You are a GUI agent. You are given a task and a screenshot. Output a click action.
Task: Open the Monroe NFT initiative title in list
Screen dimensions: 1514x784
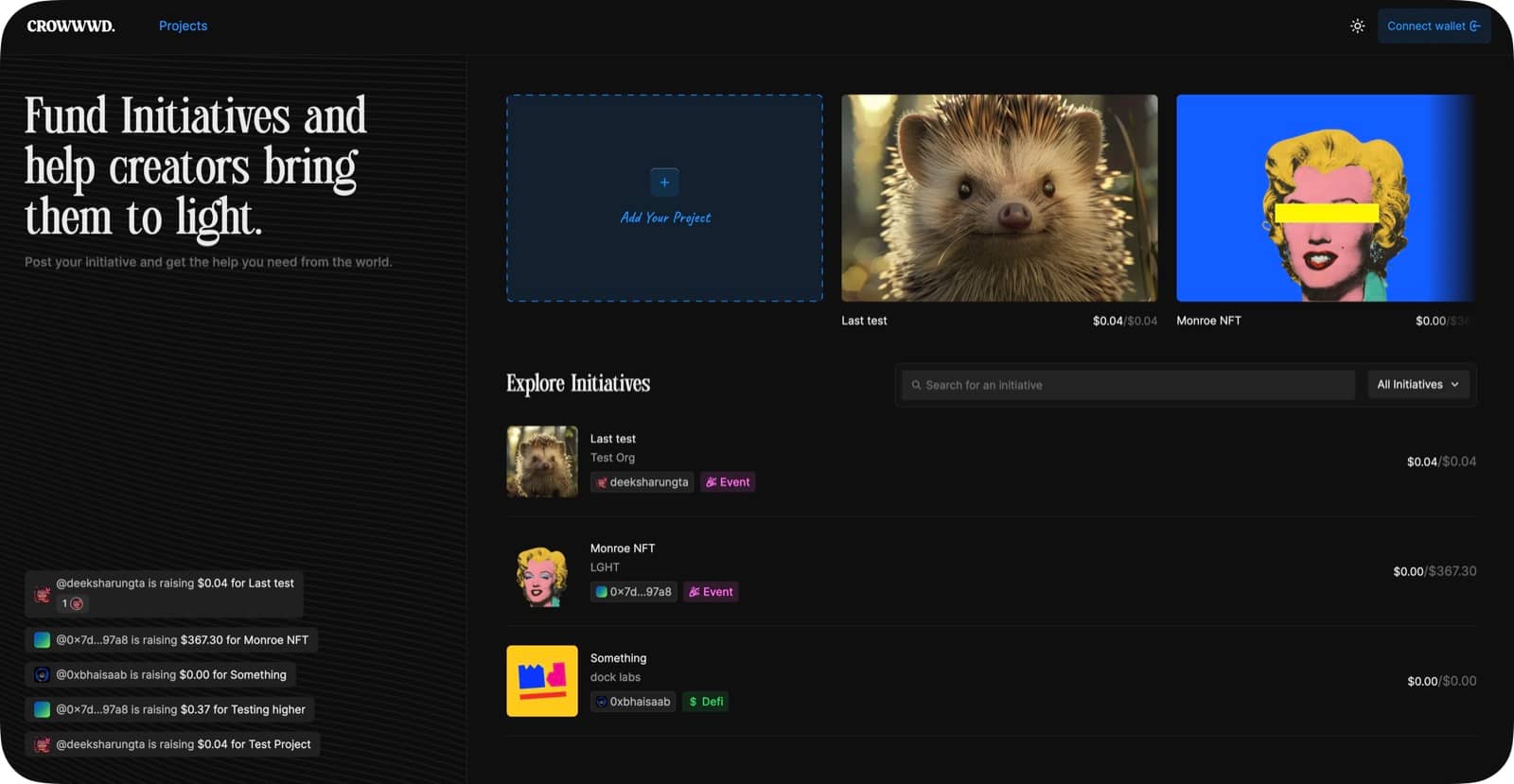point(623,549)
